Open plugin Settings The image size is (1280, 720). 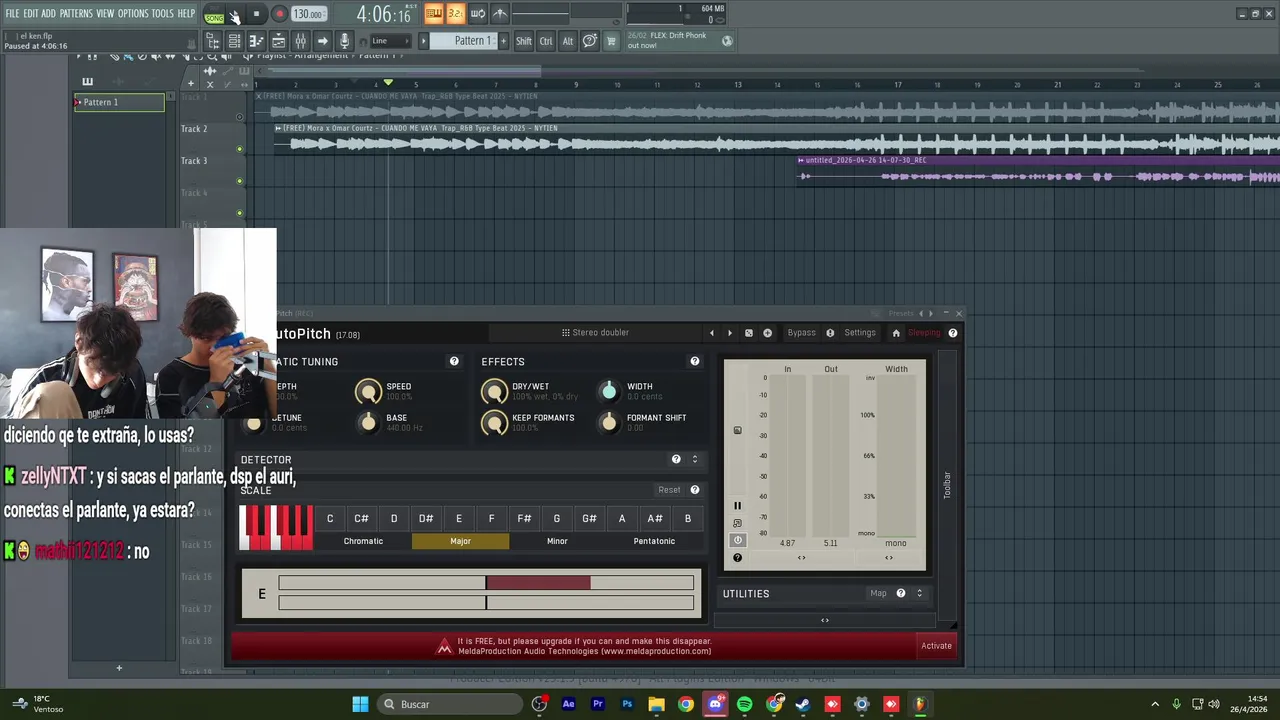click(860, 333)
